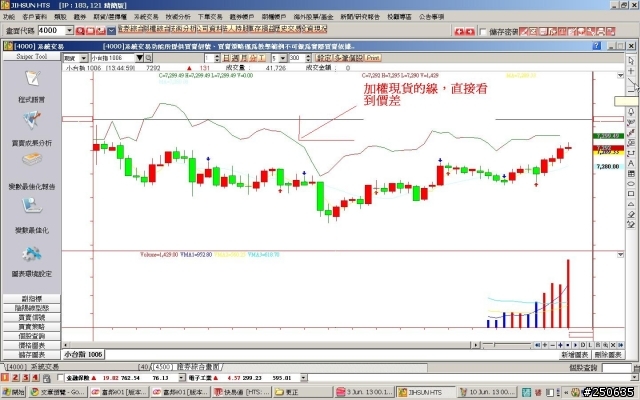Select the arrow pointer tool in right toolbar
Viewport: 640px width, 400px height.
(631, 61)
